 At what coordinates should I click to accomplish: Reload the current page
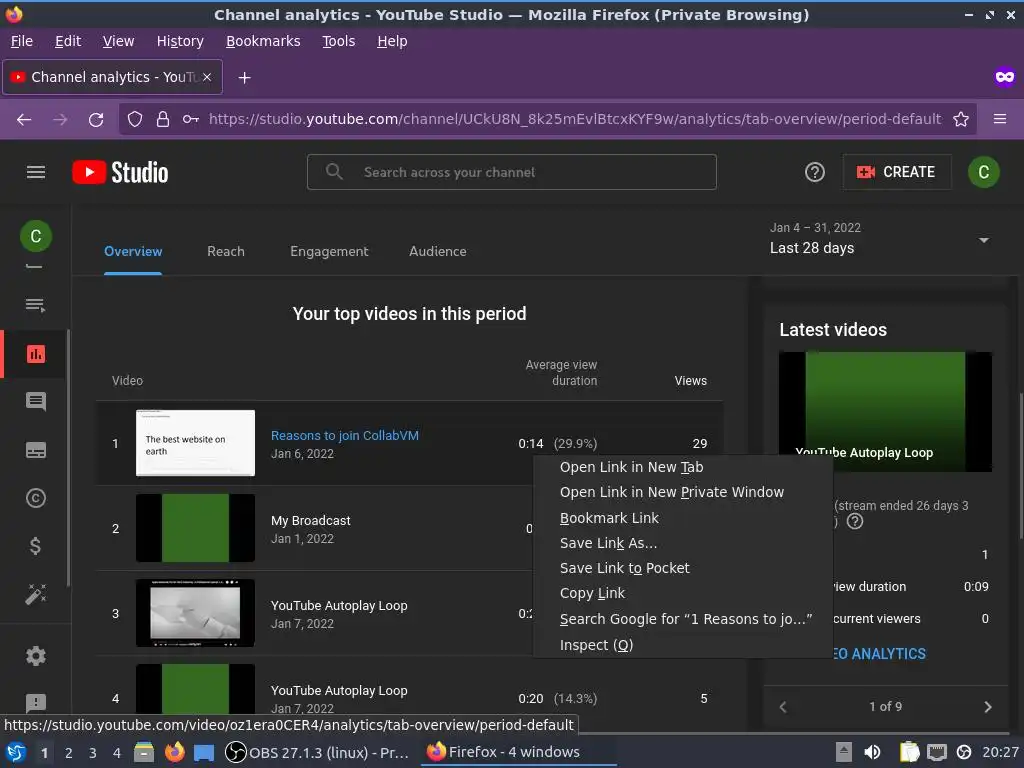coord(96,120)
